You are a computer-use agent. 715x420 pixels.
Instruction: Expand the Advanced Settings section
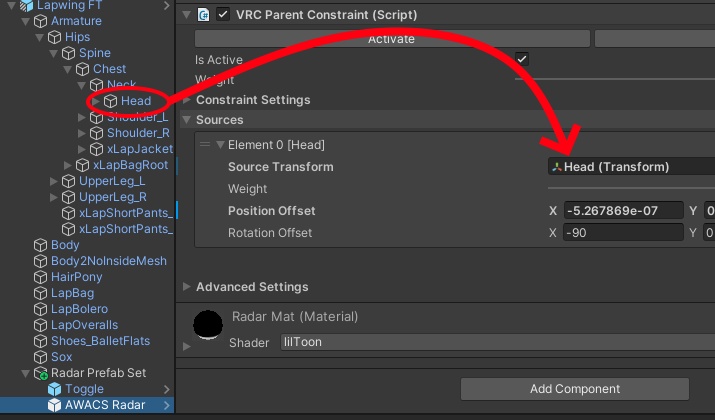click(x=185, y=287)
